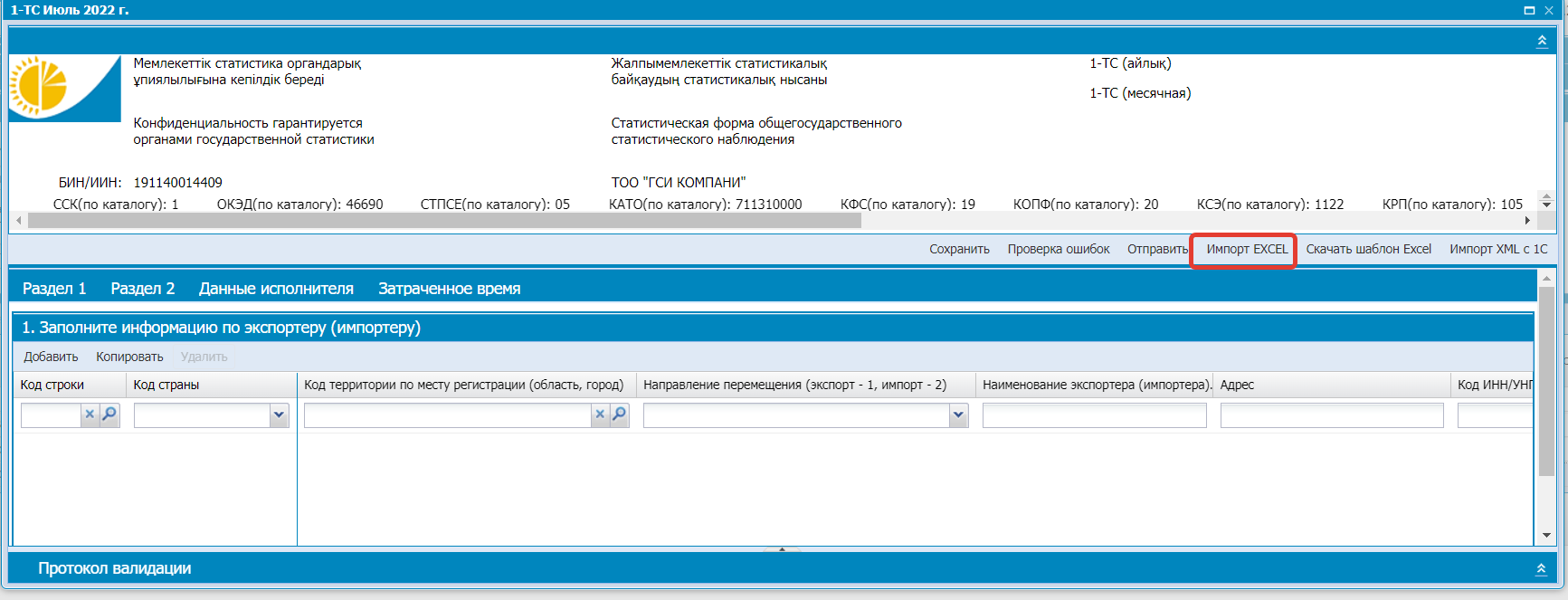Click the Импорт EXCEL button
Viewport: 1568px width, 600px height.
click(x=1246, y=250)
